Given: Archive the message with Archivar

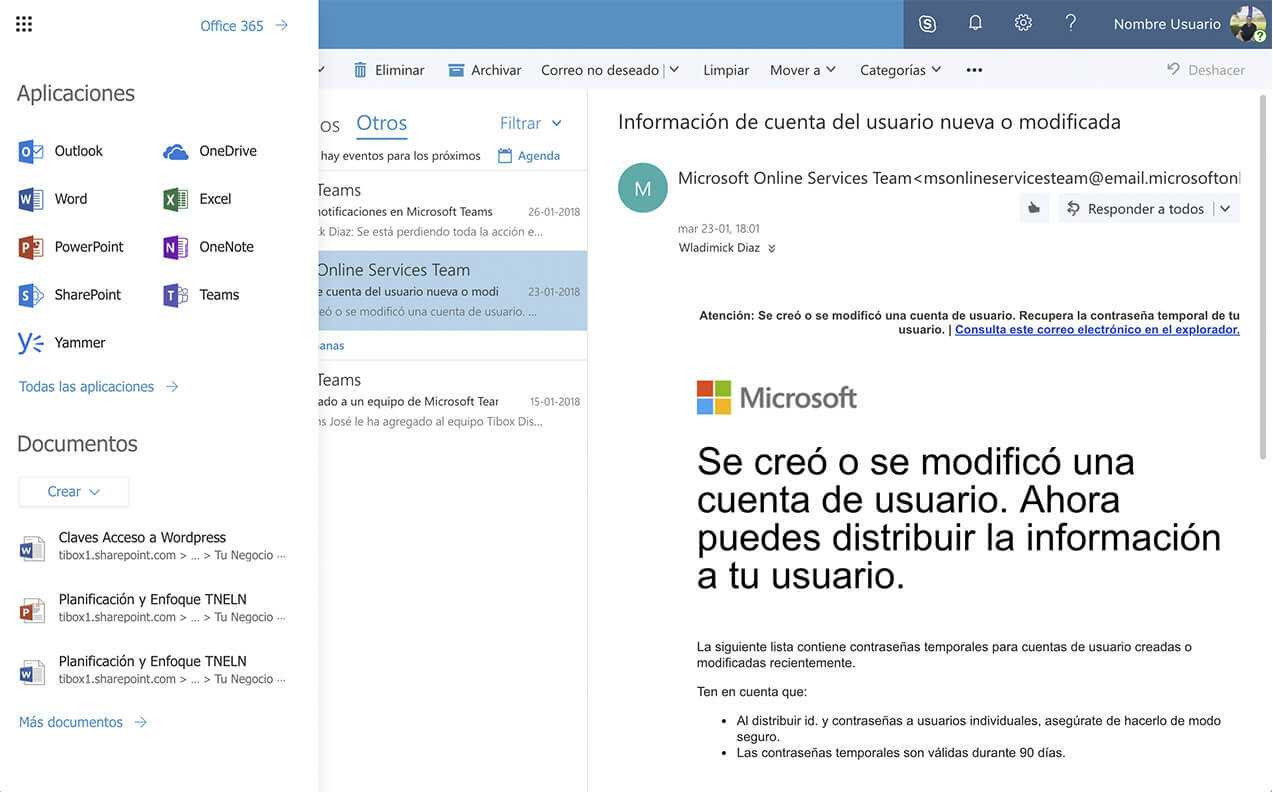Looking at the screenshot, I should click(485, 70).
